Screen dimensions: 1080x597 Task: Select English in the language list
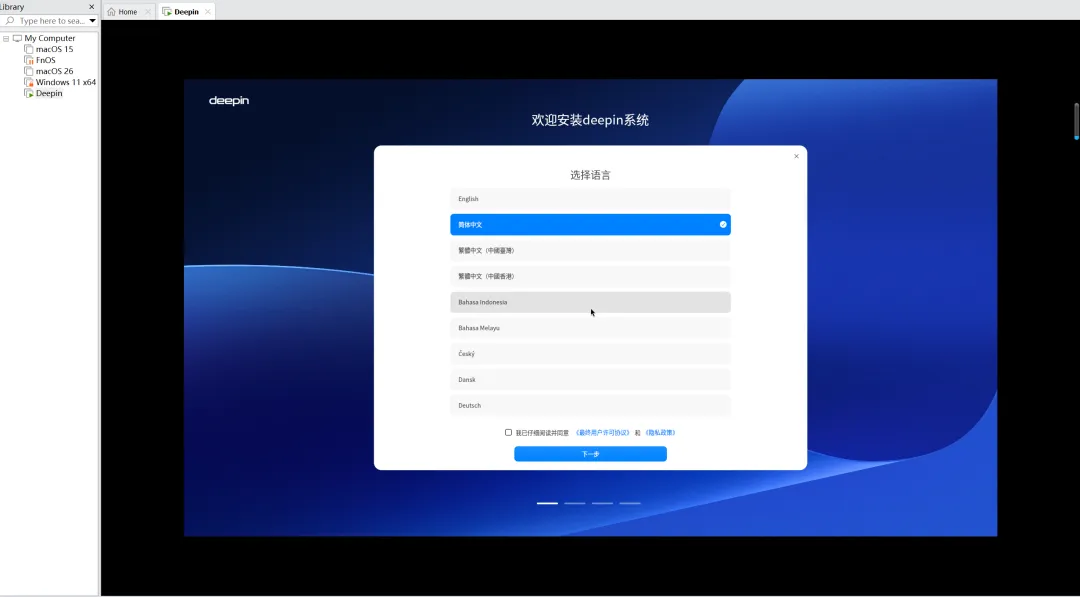coord(590,199)
